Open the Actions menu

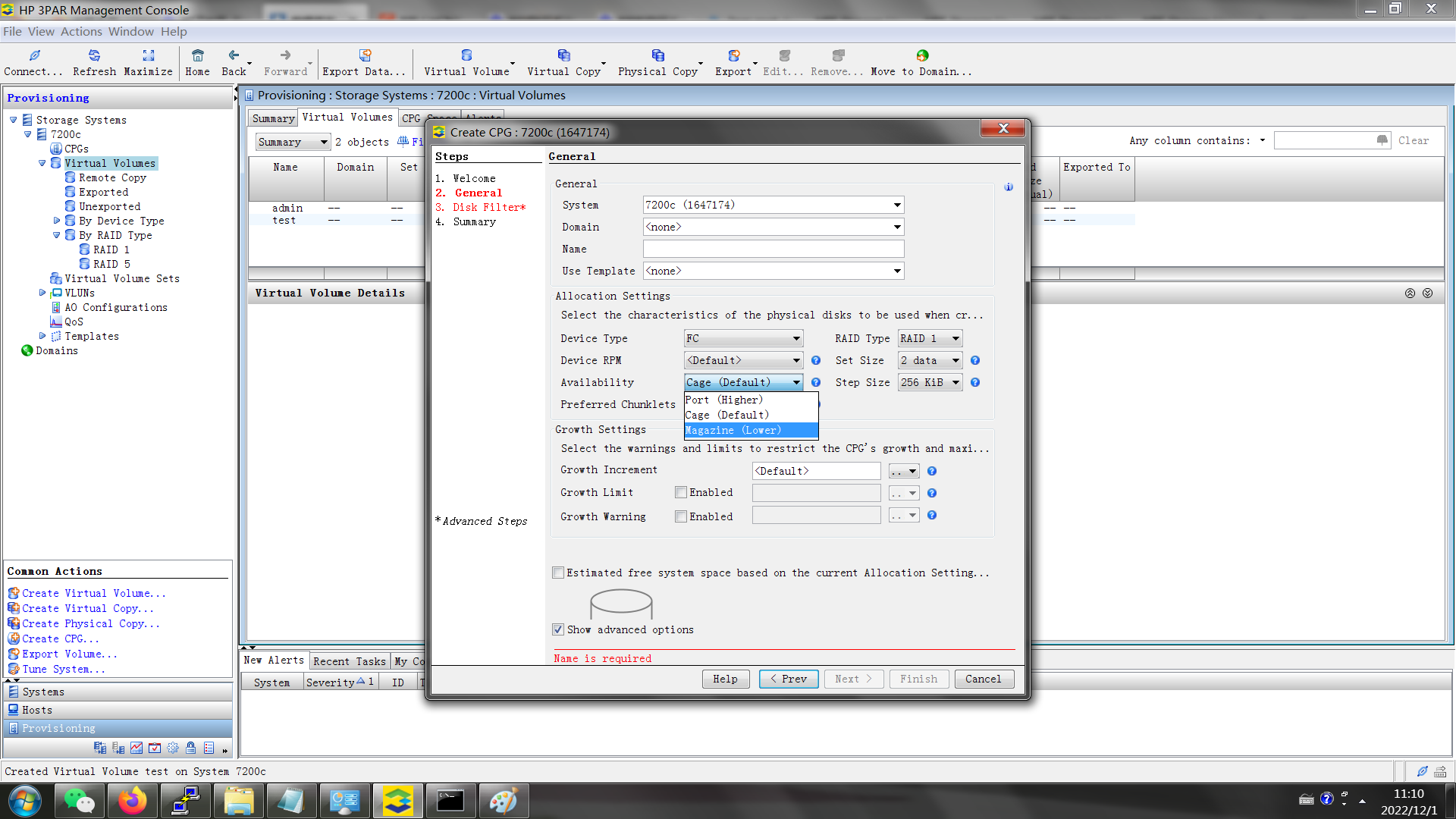81,31
